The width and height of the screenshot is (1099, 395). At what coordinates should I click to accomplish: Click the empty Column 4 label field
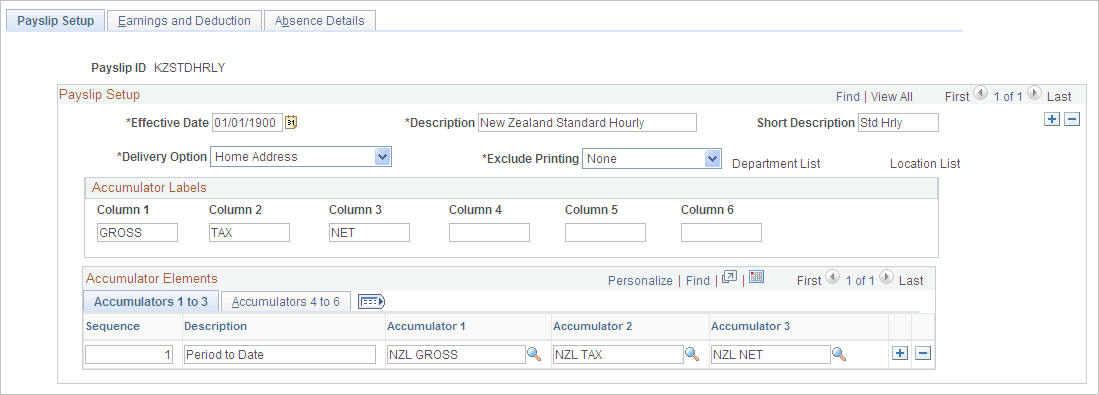pyautogui.click(x=489, y=233)
